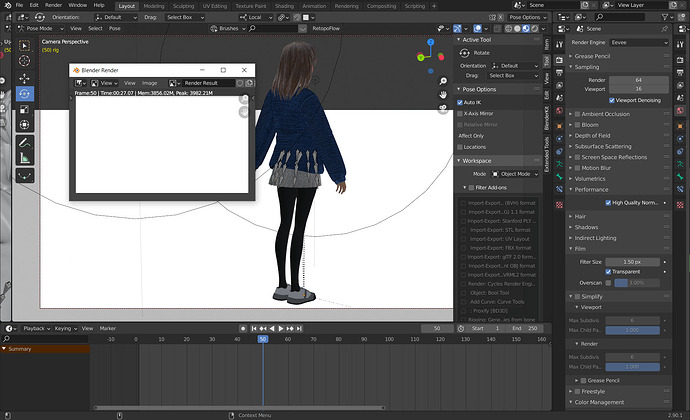The height and width of the screenshot is (420, 690).
Task: Enable the Locations checkbox under Affect Only
Action: click(x=460, y=147)
